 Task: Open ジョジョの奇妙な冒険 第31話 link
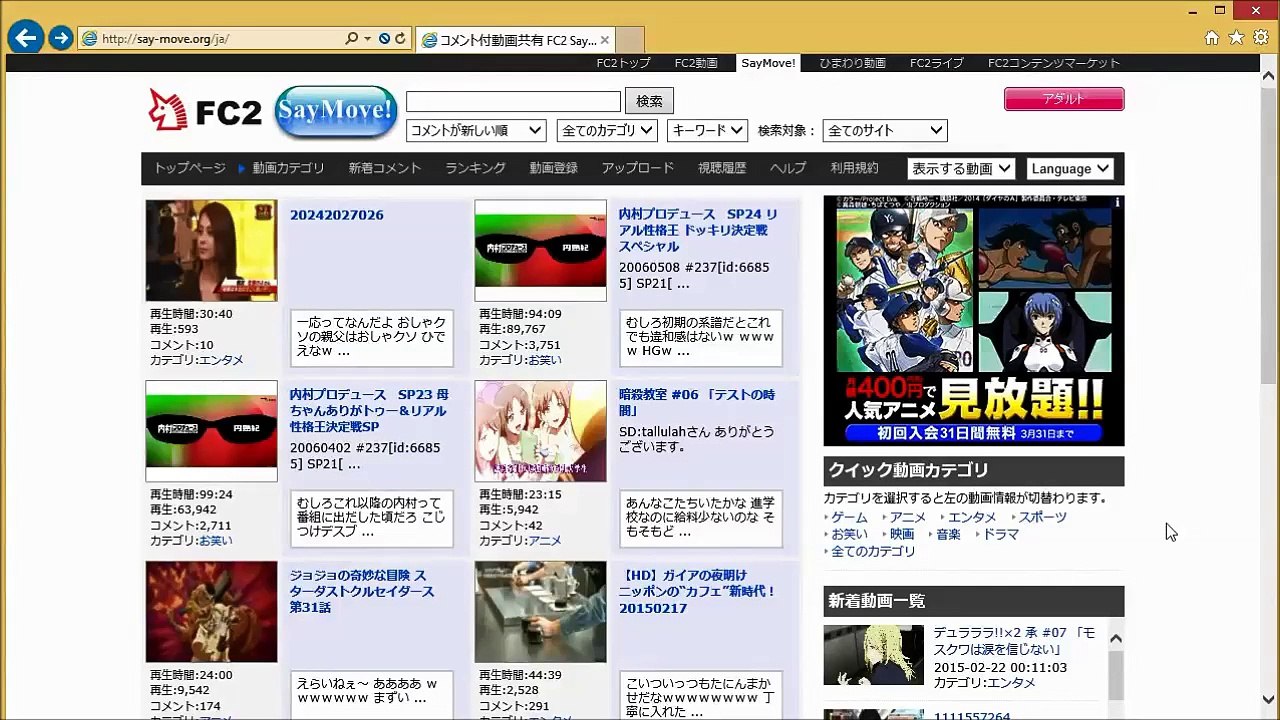[x=362, y=591]
